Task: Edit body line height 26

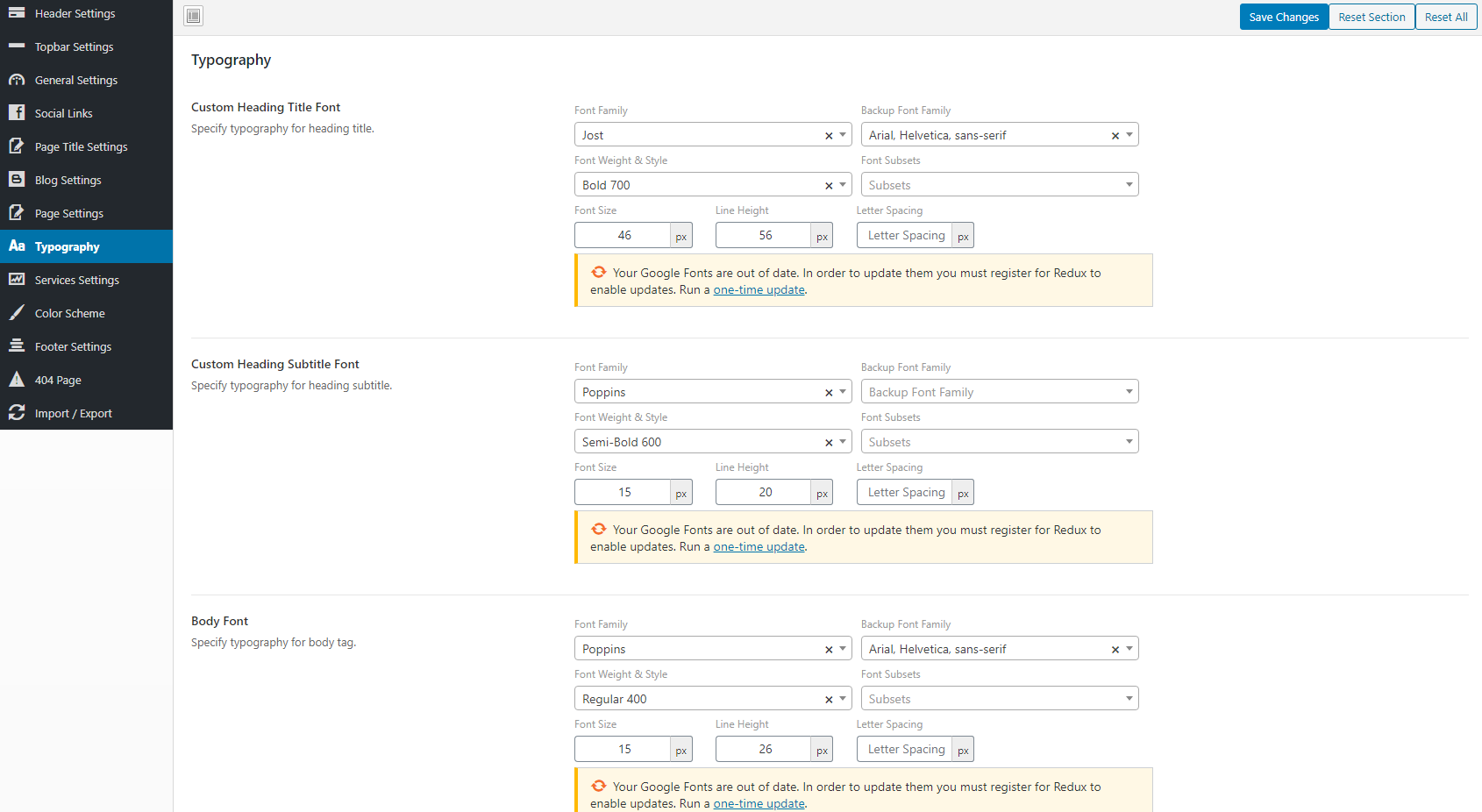Action: 765,749
